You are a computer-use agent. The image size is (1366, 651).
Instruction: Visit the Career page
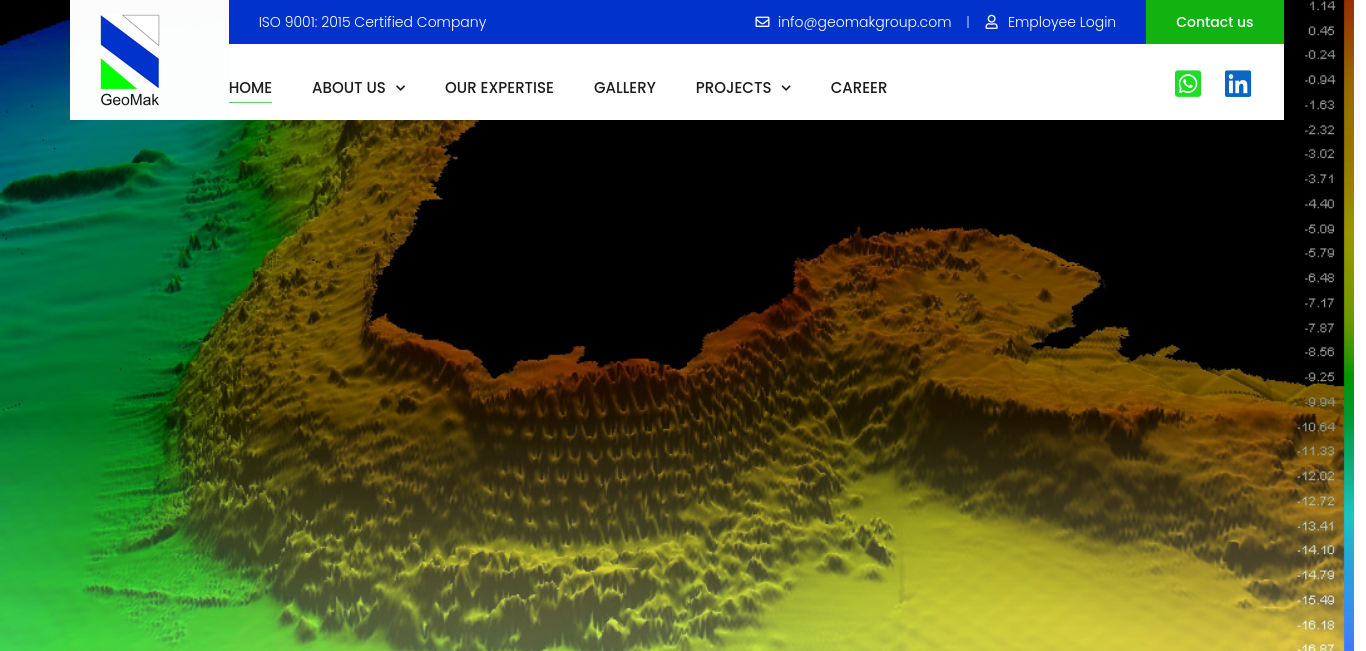click(858, 88)
